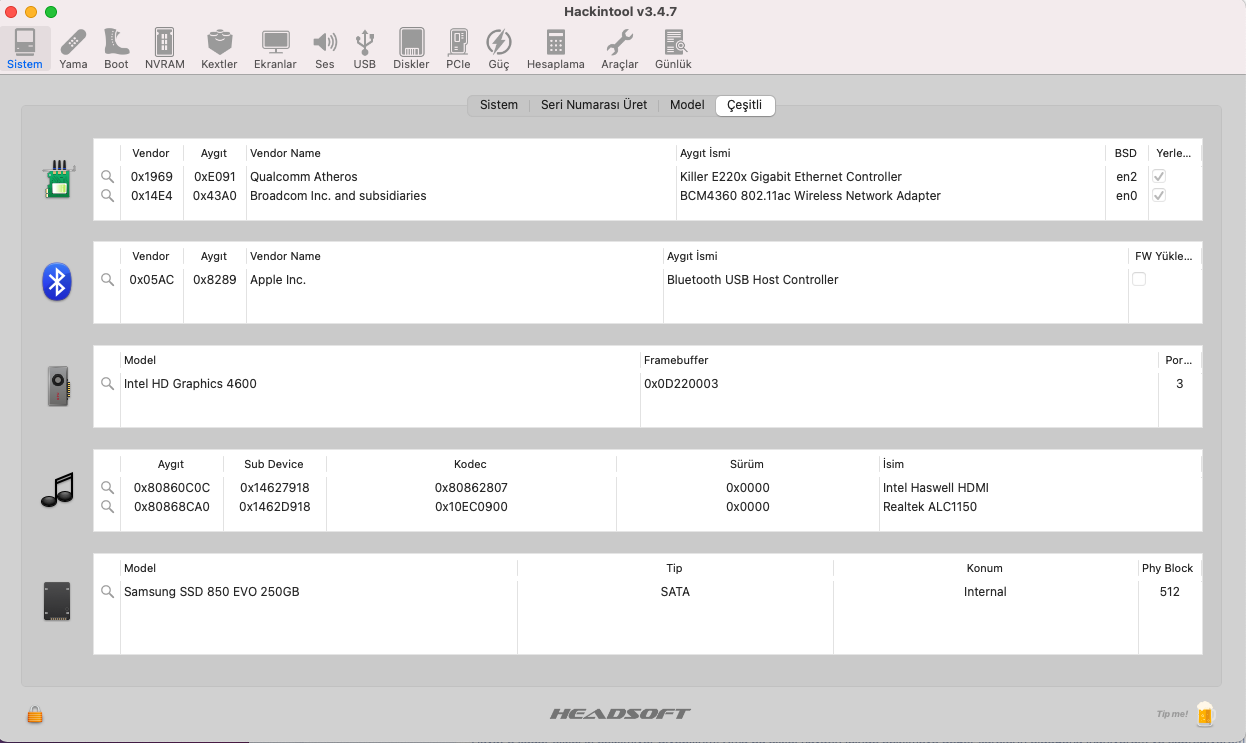Toggle built-in checkbox for en0 wireless adapter
The image size is (1246, 743).
tap(1159, 196)
